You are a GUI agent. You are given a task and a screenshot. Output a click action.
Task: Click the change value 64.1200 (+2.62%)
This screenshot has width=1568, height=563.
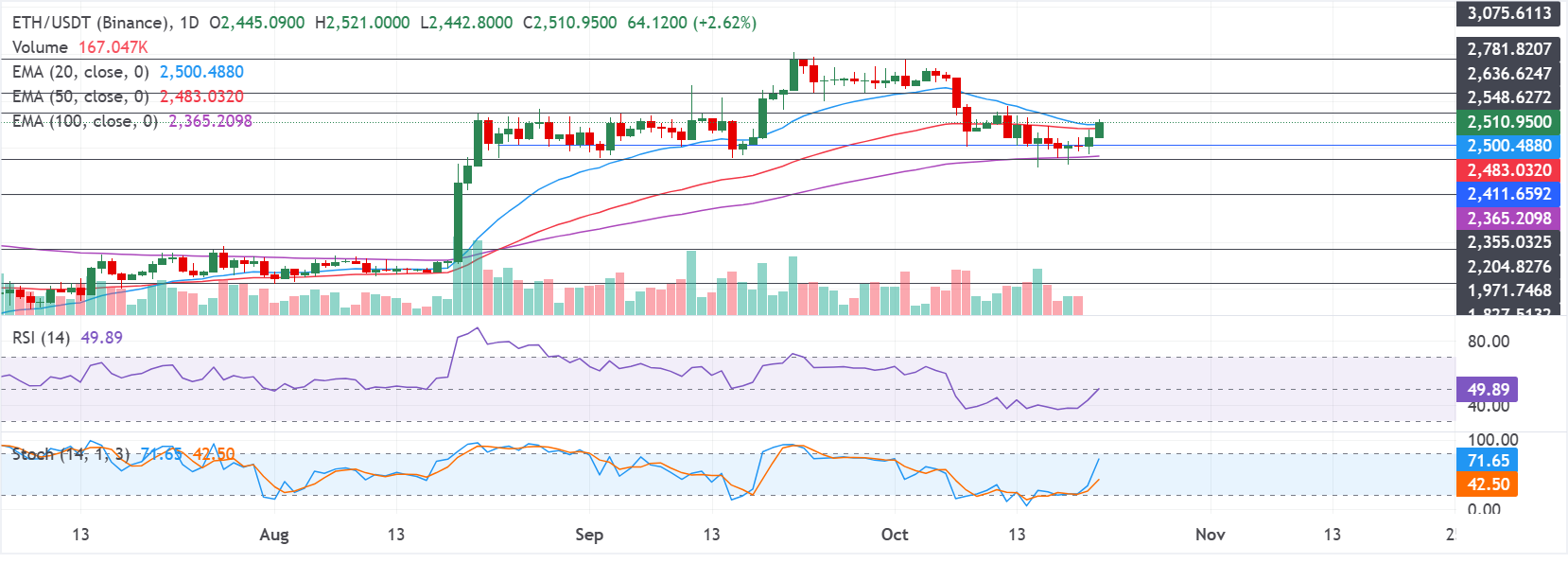click(x=692, y=22)
